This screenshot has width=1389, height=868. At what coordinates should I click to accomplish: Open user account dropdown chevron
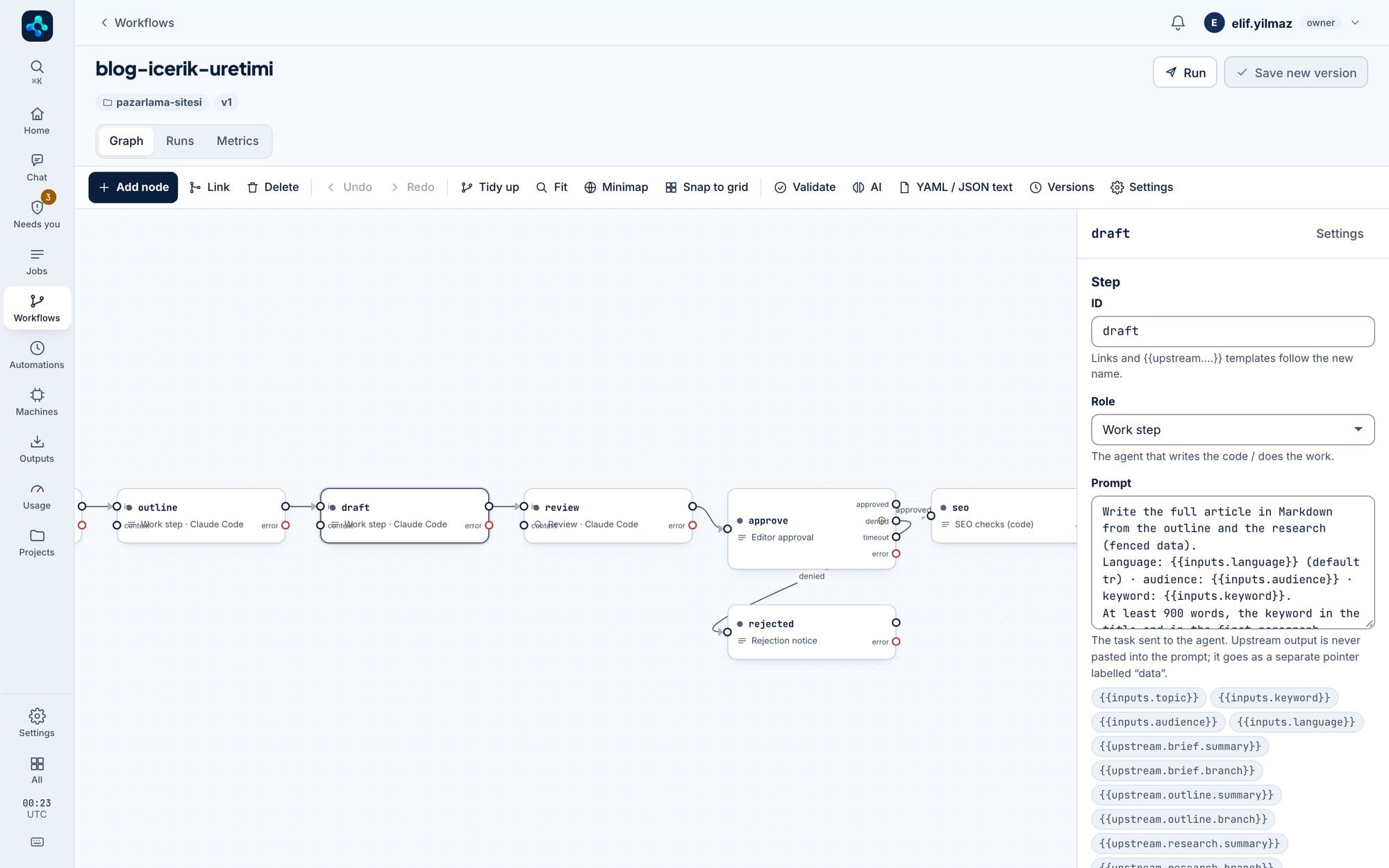click(x=1354, y=23)
